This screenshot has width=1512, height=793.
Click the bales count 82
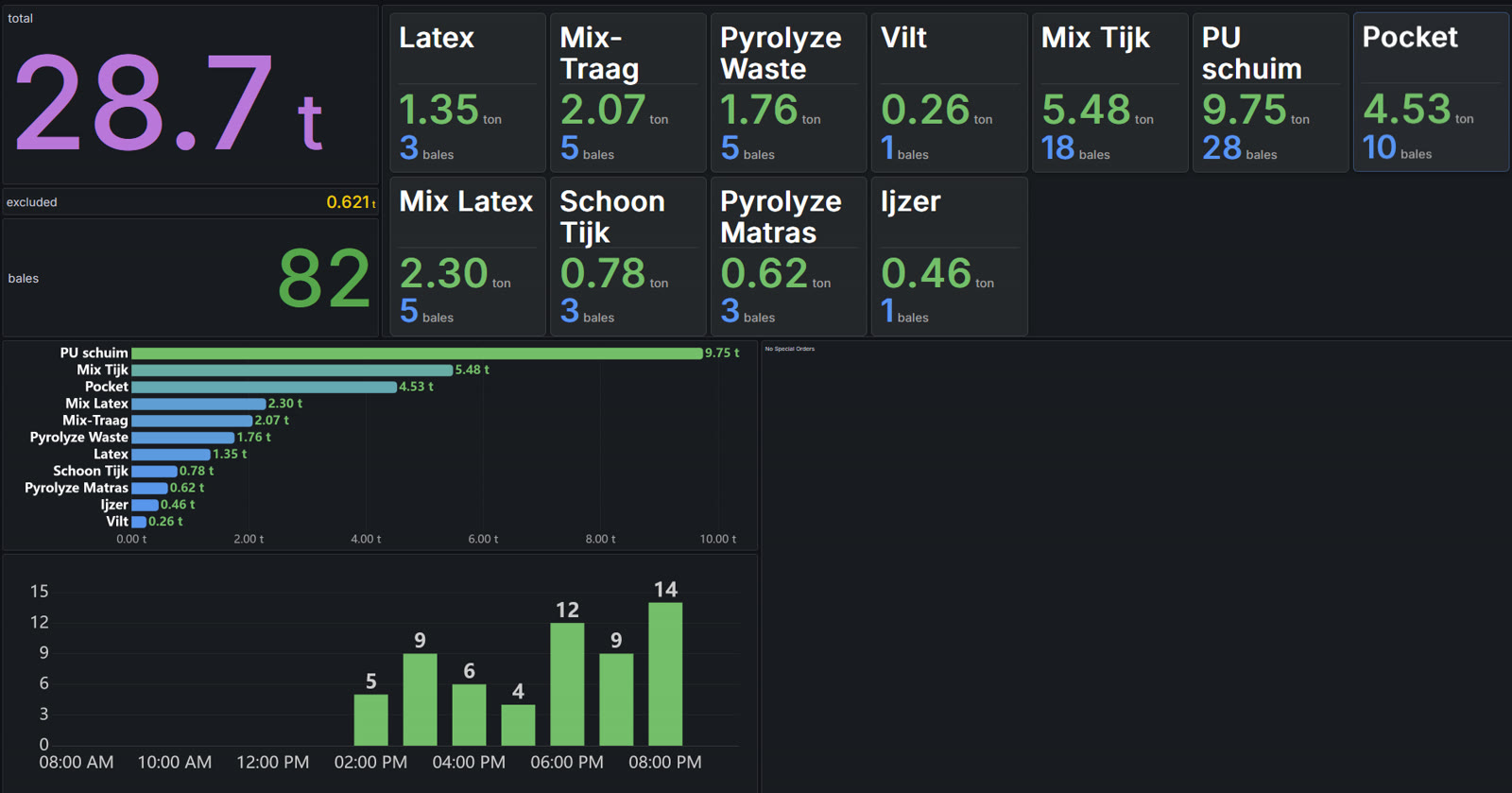(x=323, y=279)
